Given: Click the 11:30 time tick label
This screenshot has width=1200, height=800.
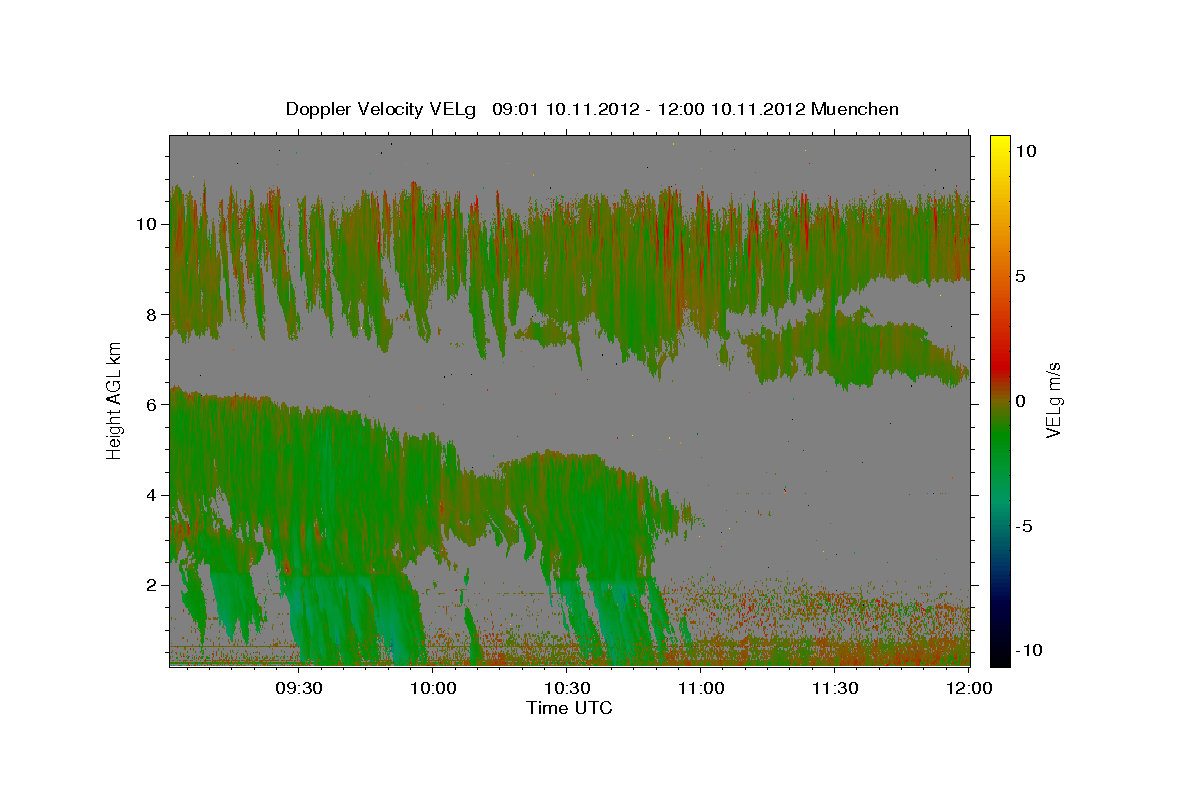Looking at the screenshot, I should [834, 688].
